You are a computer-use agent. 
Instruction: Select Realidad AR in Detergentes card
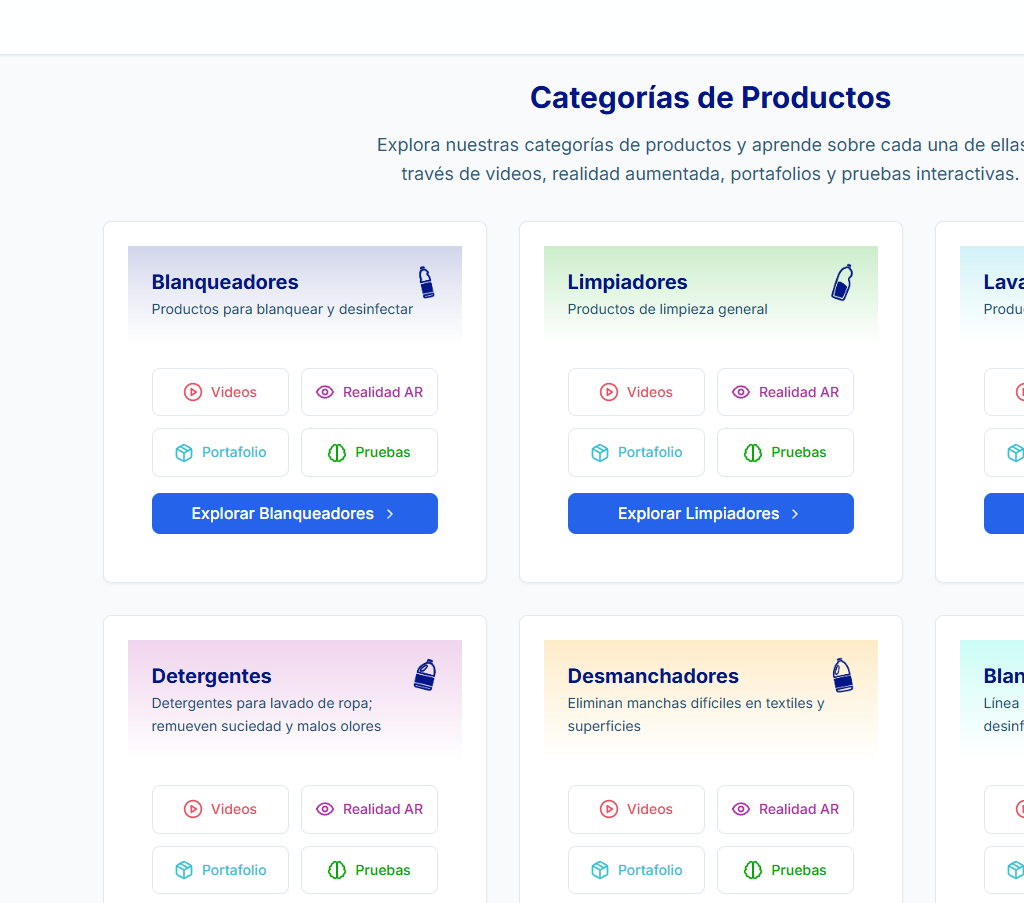point(369,809)
